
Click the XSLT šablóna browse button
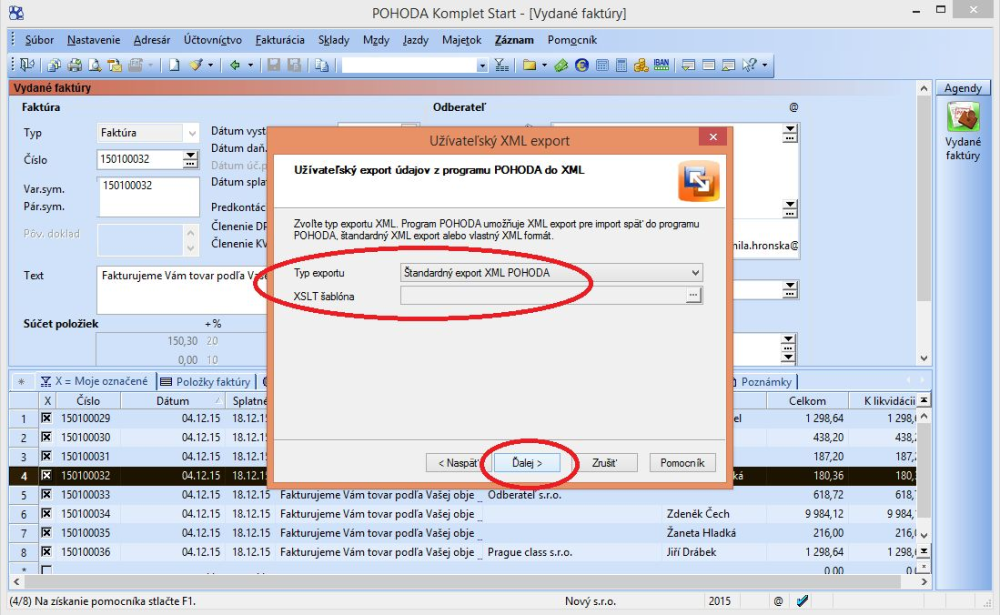(693, 295)
